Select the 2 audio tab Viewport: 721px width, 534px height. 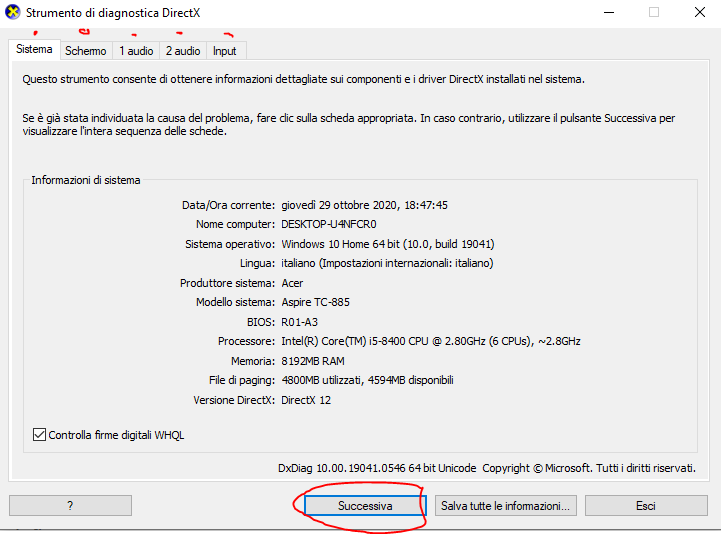point(183,51)
